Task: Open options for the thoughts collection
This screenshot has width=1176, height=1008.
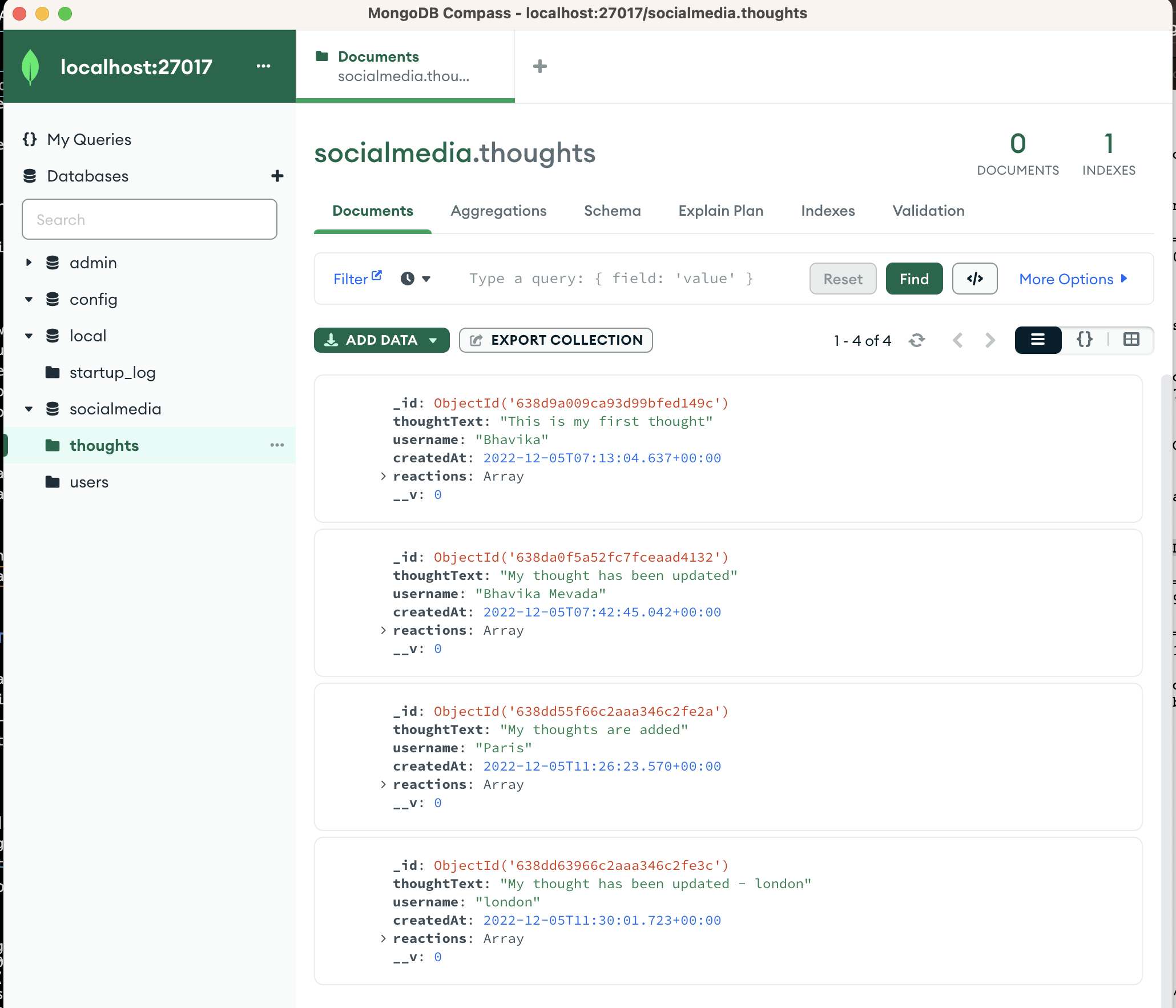Action: [277, 446]
